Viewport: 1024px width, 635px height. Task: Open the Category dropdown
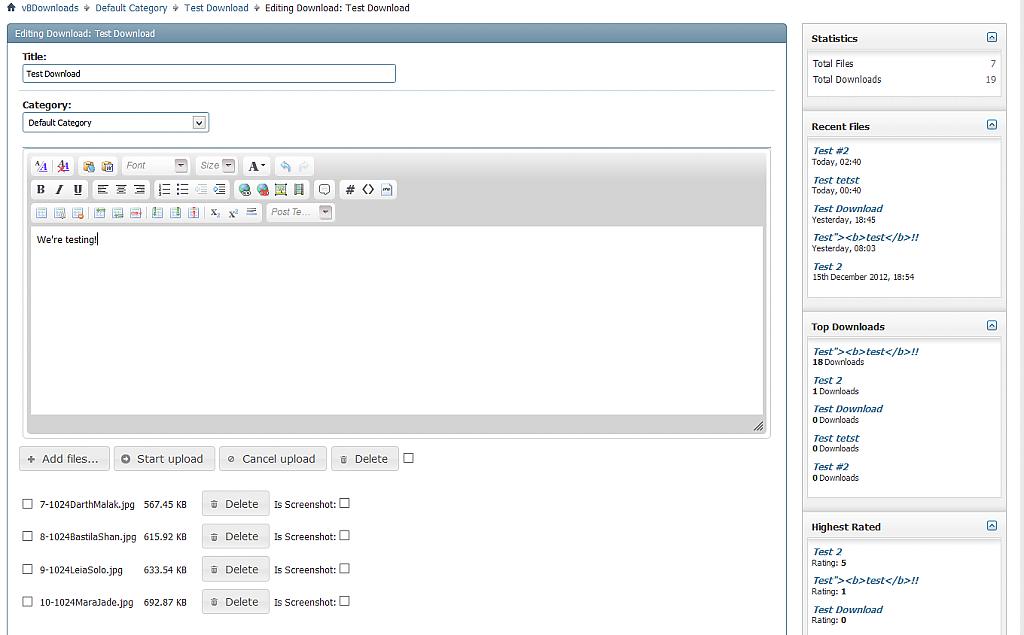pos(199,123)
